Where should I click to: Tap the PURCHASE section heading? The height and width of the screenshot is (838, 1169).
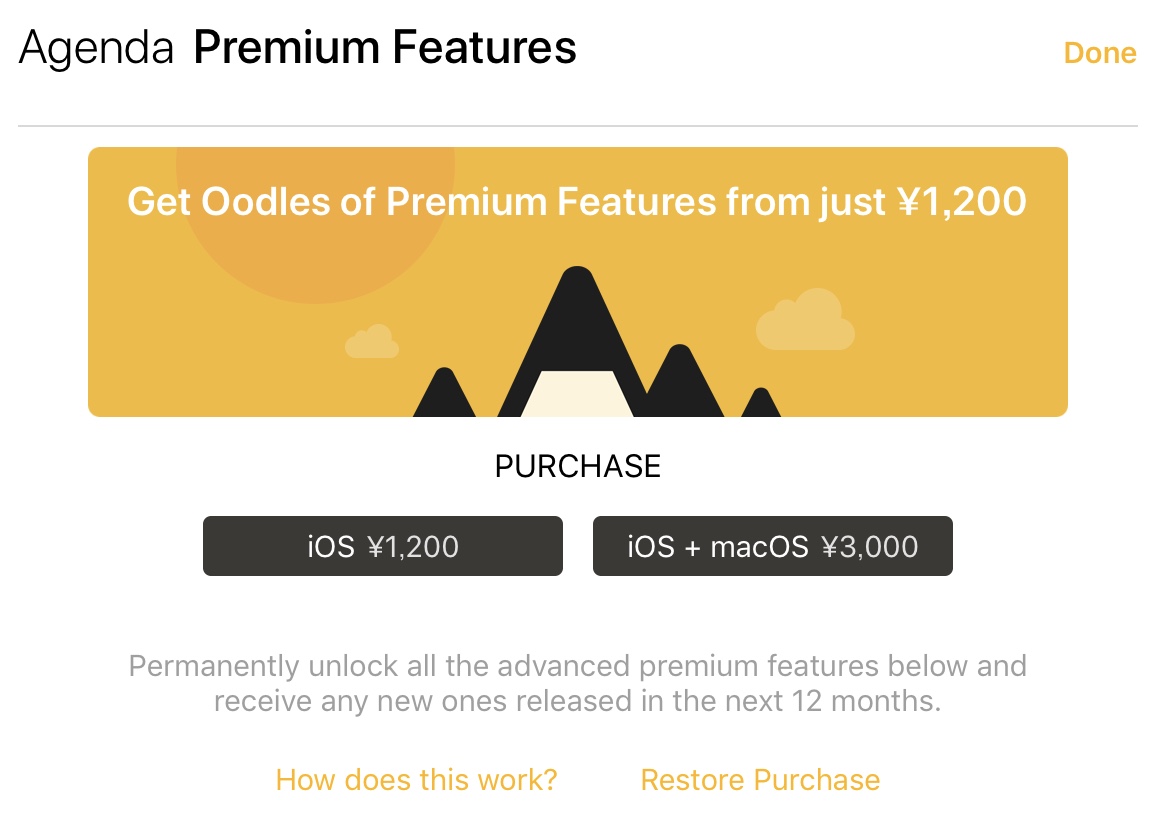tap(578, 466)
